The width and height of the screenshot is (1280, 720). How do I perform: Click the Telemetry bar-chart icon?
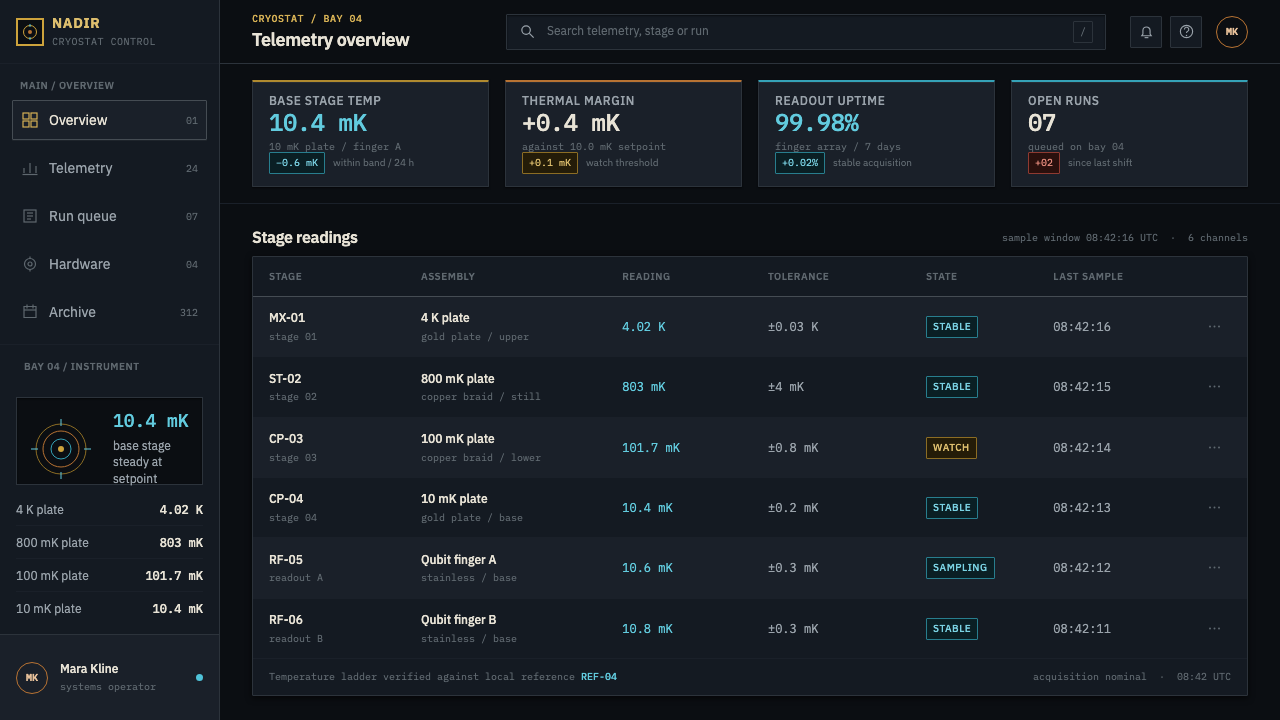point(30,168)
